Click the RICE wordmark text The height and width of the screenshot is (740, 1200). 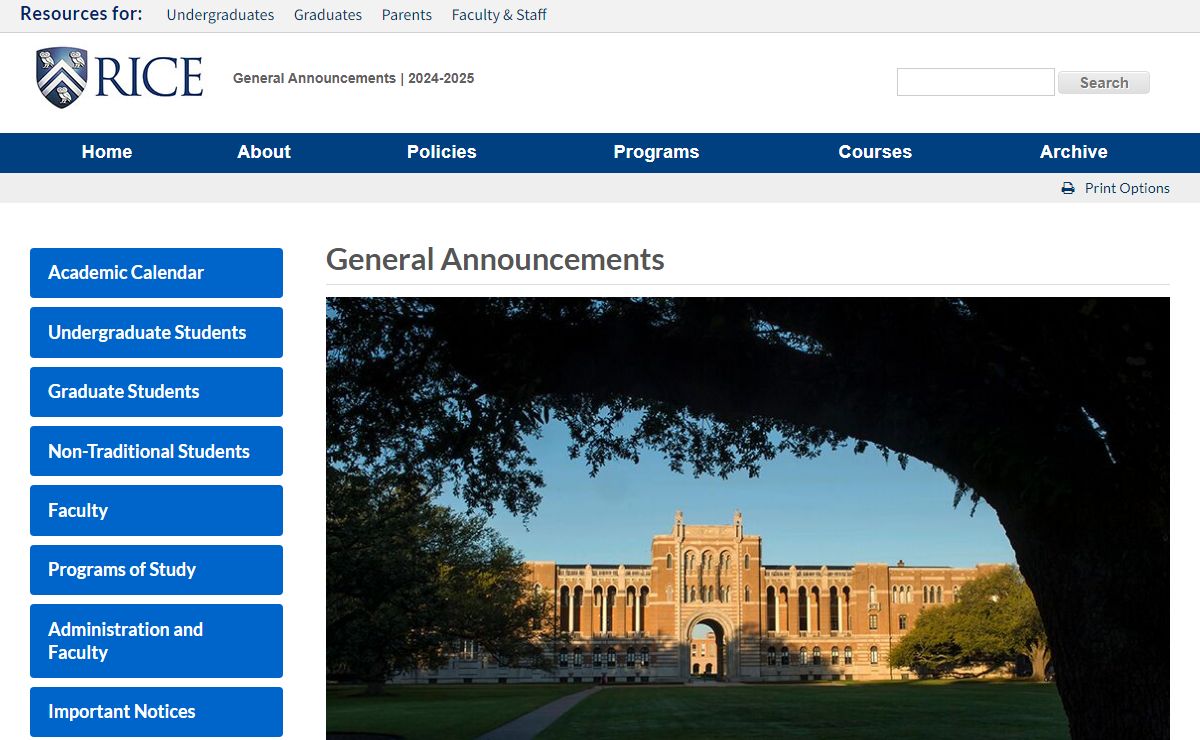pos(149,77)
